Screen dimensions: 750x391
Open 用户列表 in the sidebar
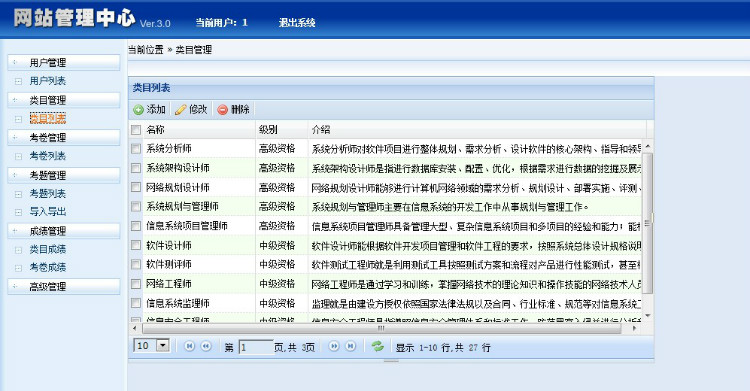click(x=47, y=81)
